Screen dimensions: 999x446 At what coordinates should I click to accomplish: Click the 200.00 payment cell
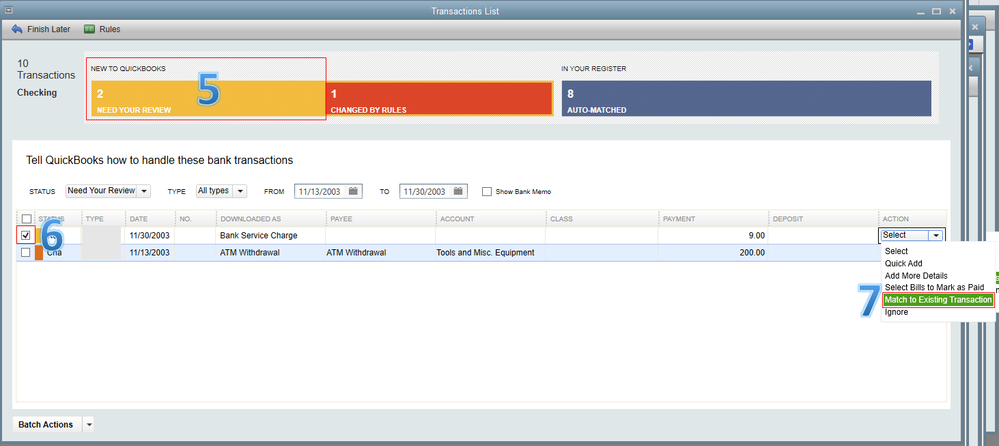click(713, 252)
